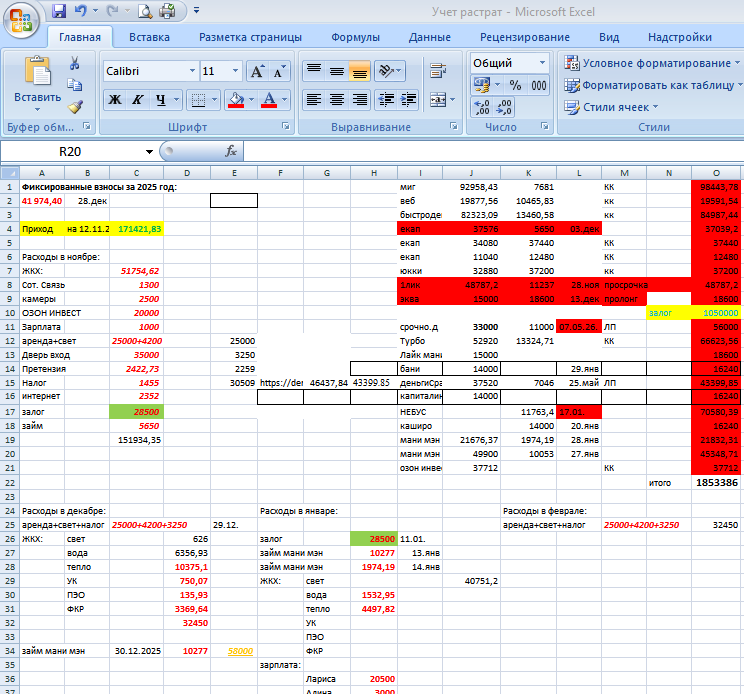The image size is (744, 694).
Task: Open the Вставка ribbon tab
Action: (149, 37)
